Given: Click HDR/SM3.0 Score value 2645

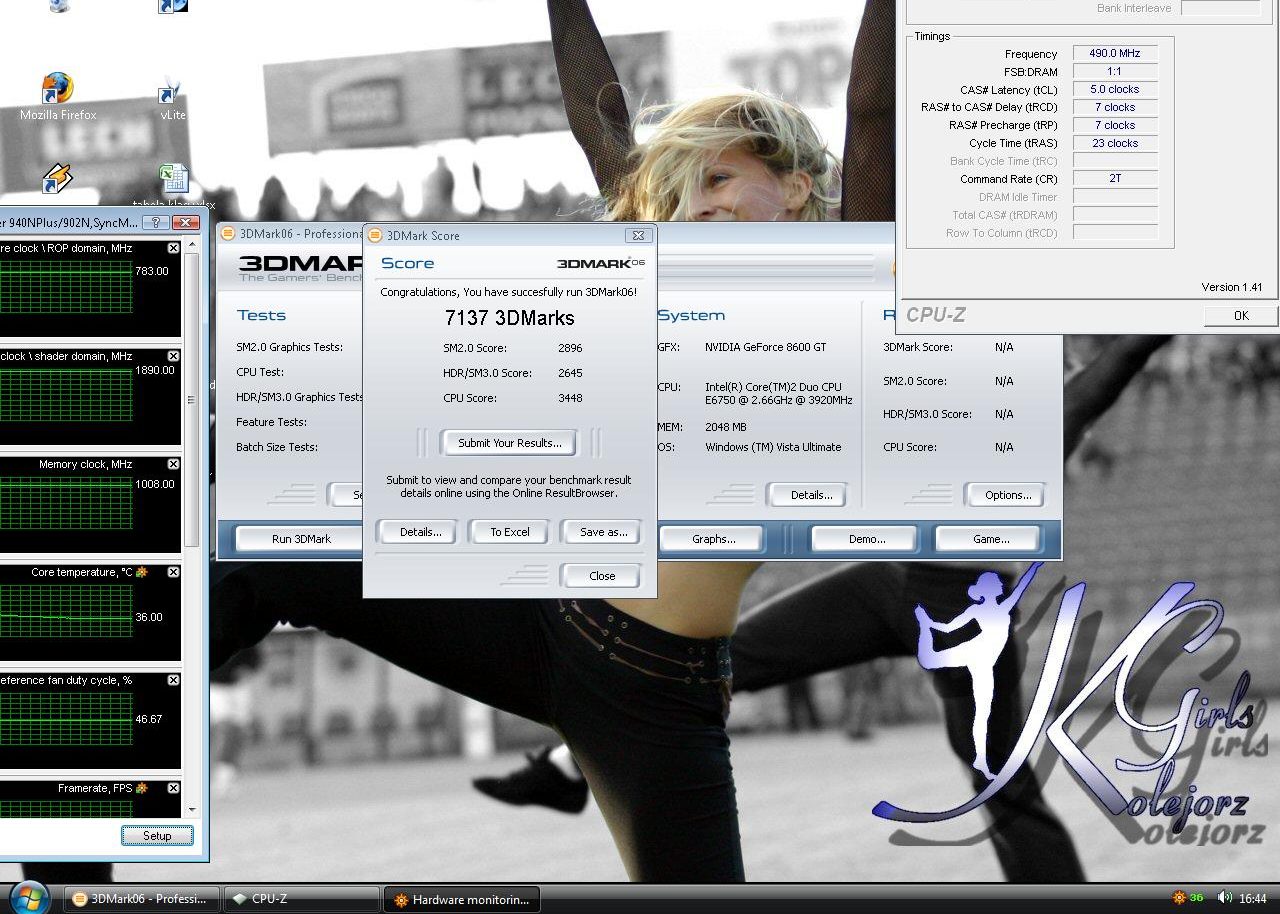Looking at the screenshot, I should tap(570, 373).
